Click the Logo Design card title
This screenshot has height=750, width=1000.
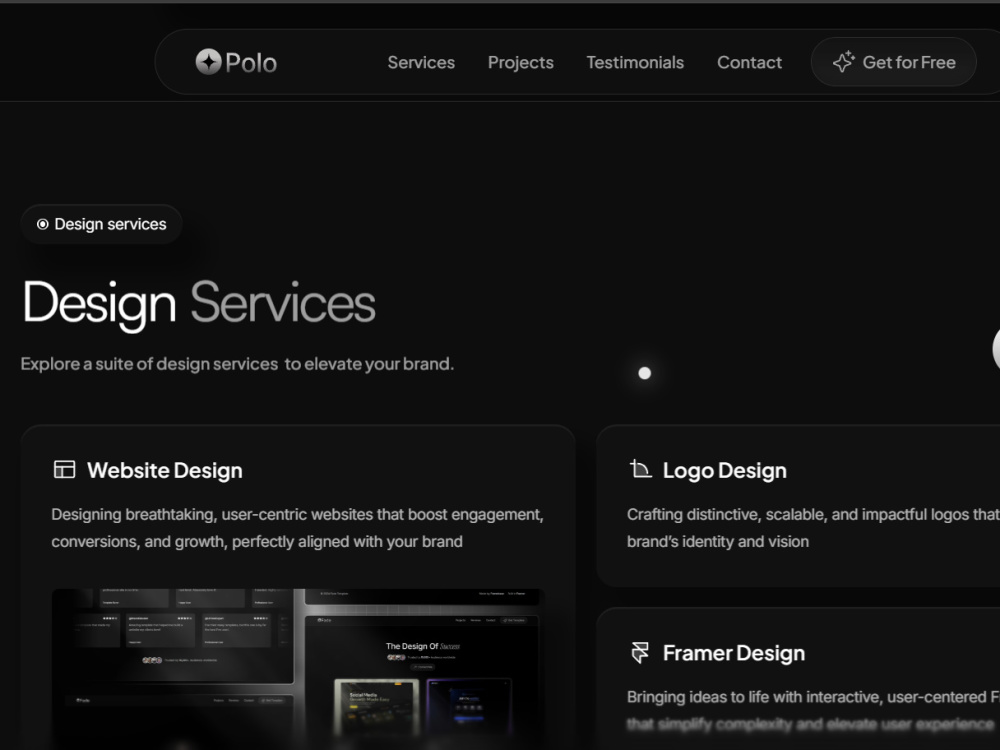pos(724,471)
